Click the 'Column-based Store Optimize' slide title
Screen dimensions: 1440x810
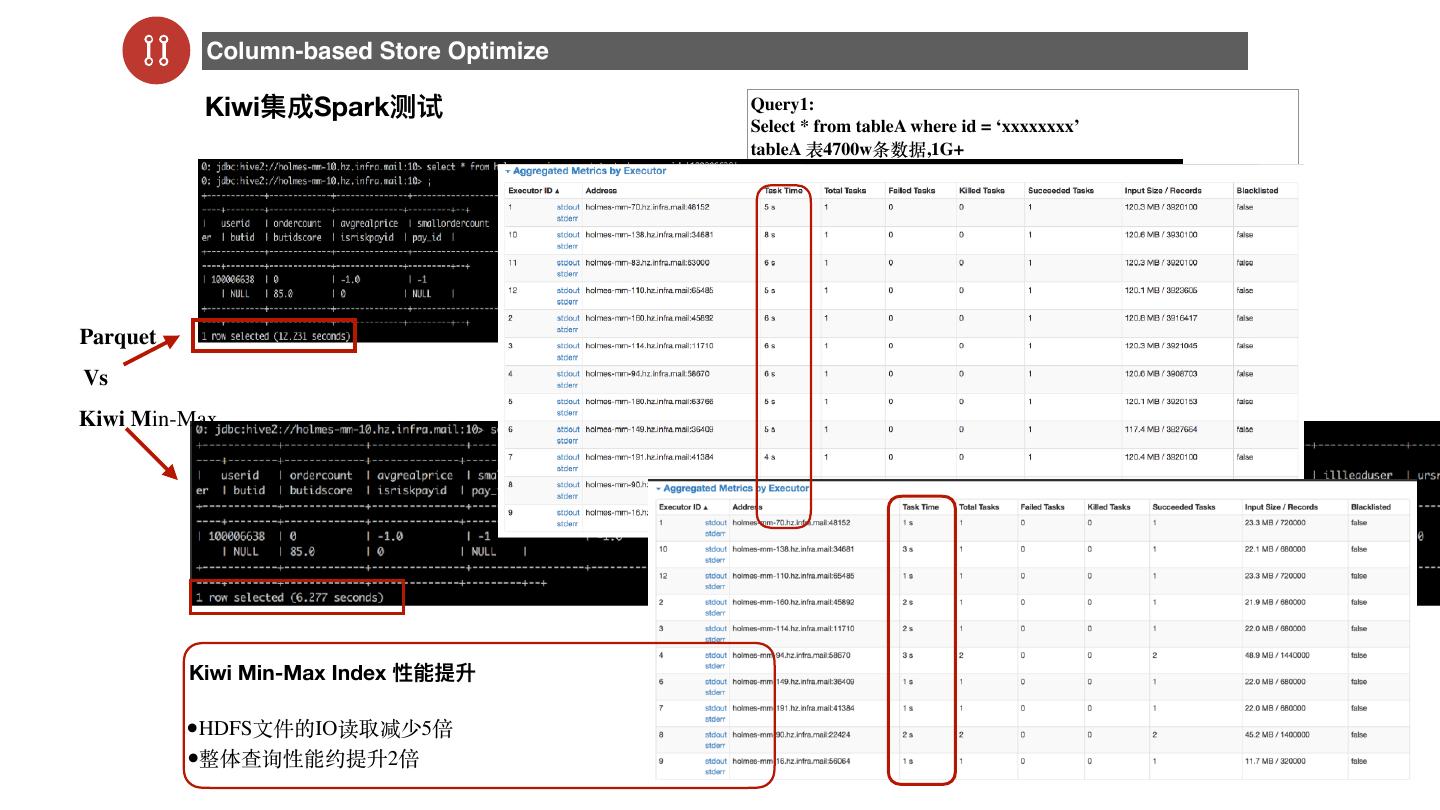377,51
